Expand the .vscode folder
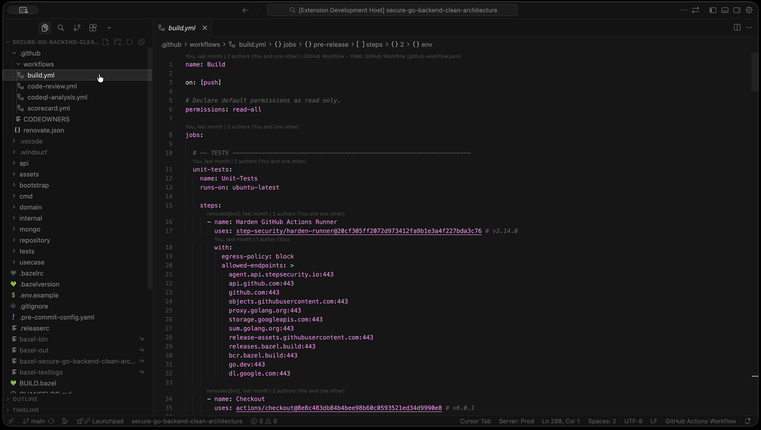The width and height of the screenshot is (761, 430). (78, 141)
